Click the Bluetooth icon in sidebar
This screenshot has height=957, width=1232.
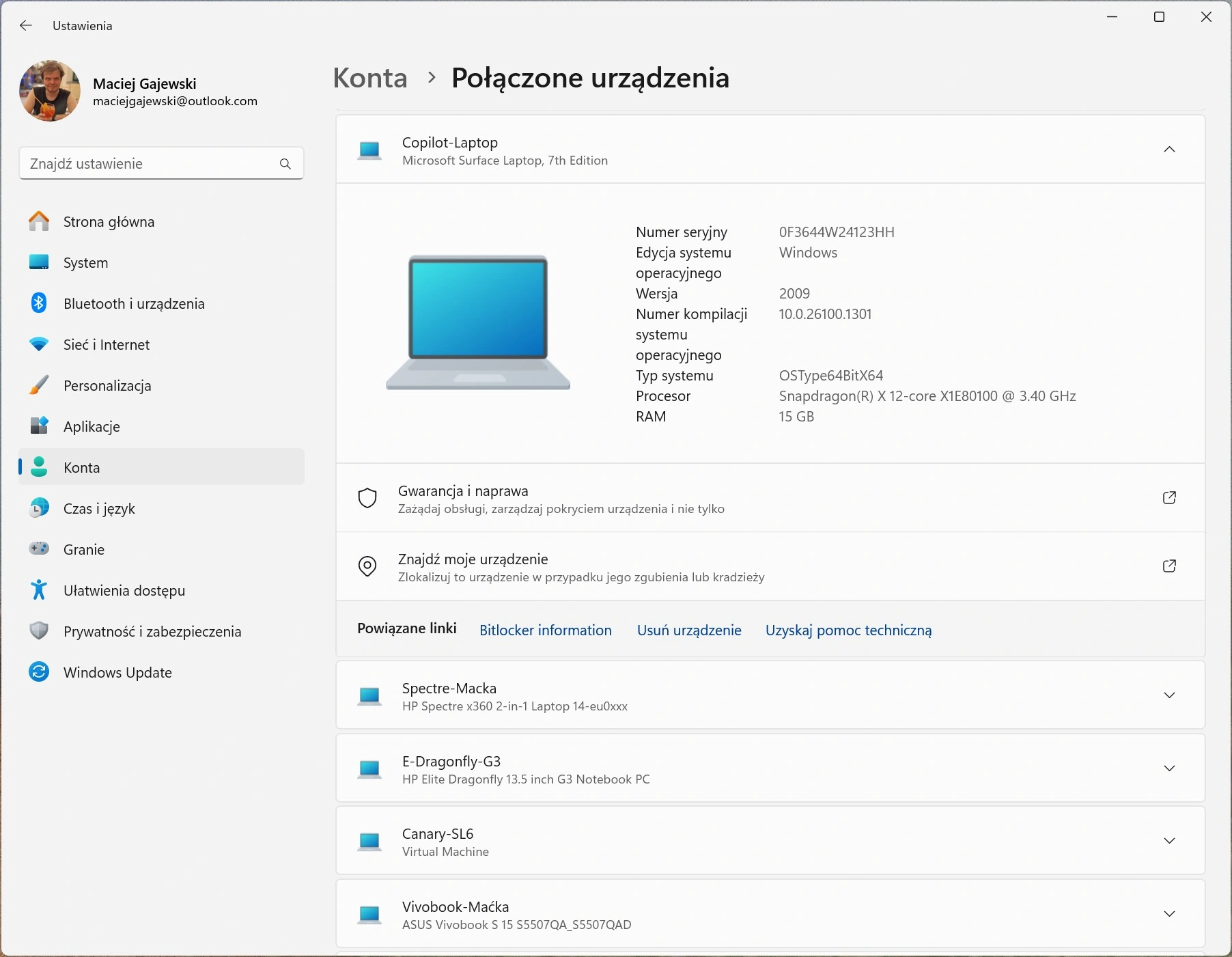[x=39, y=303]
